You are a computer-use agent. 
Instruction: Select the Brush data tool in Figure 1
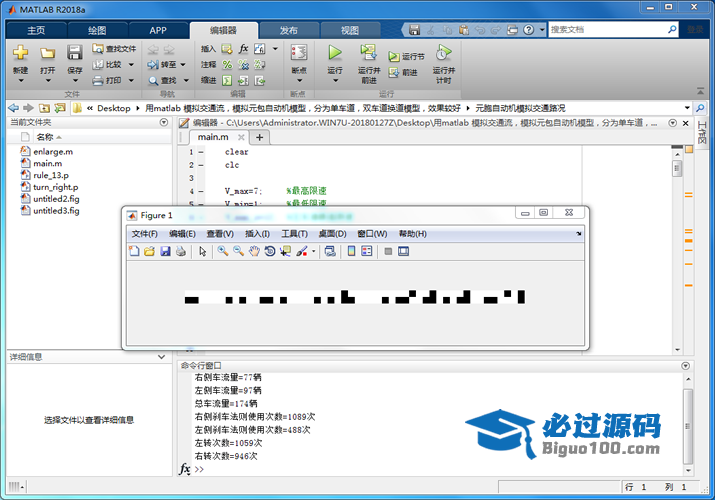(302, 251)
